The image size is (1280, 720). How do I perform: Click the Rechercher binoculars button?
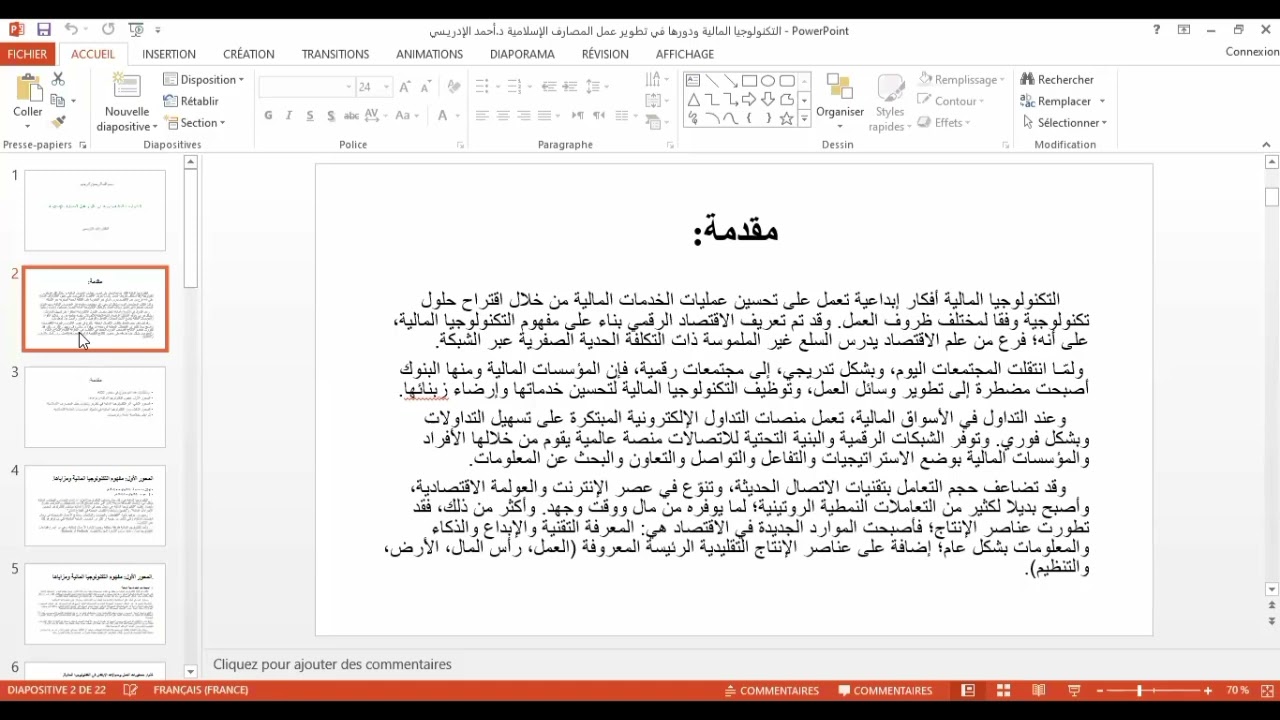[x=1057, y=79]
